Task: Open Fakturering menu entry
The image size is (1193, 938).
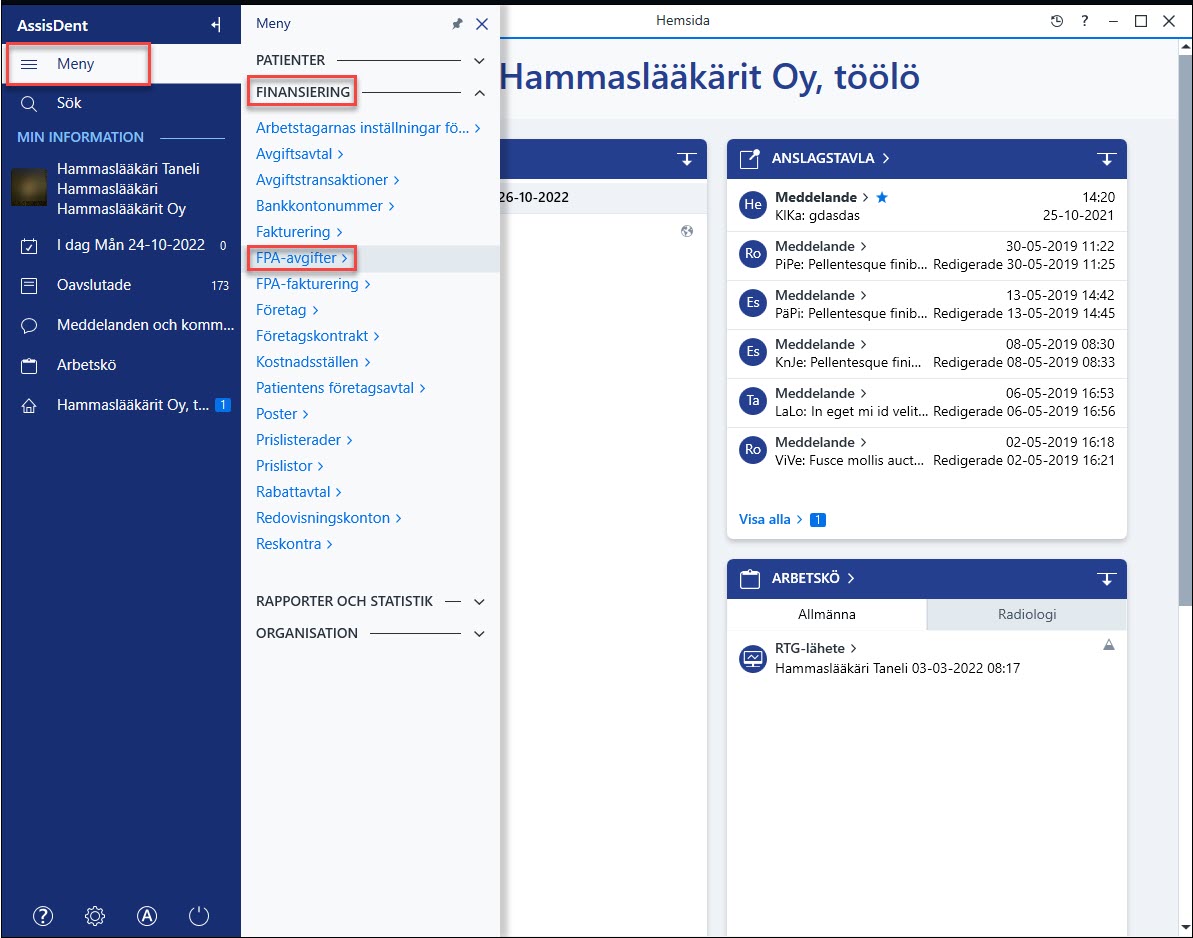Action: click(299, 232)
